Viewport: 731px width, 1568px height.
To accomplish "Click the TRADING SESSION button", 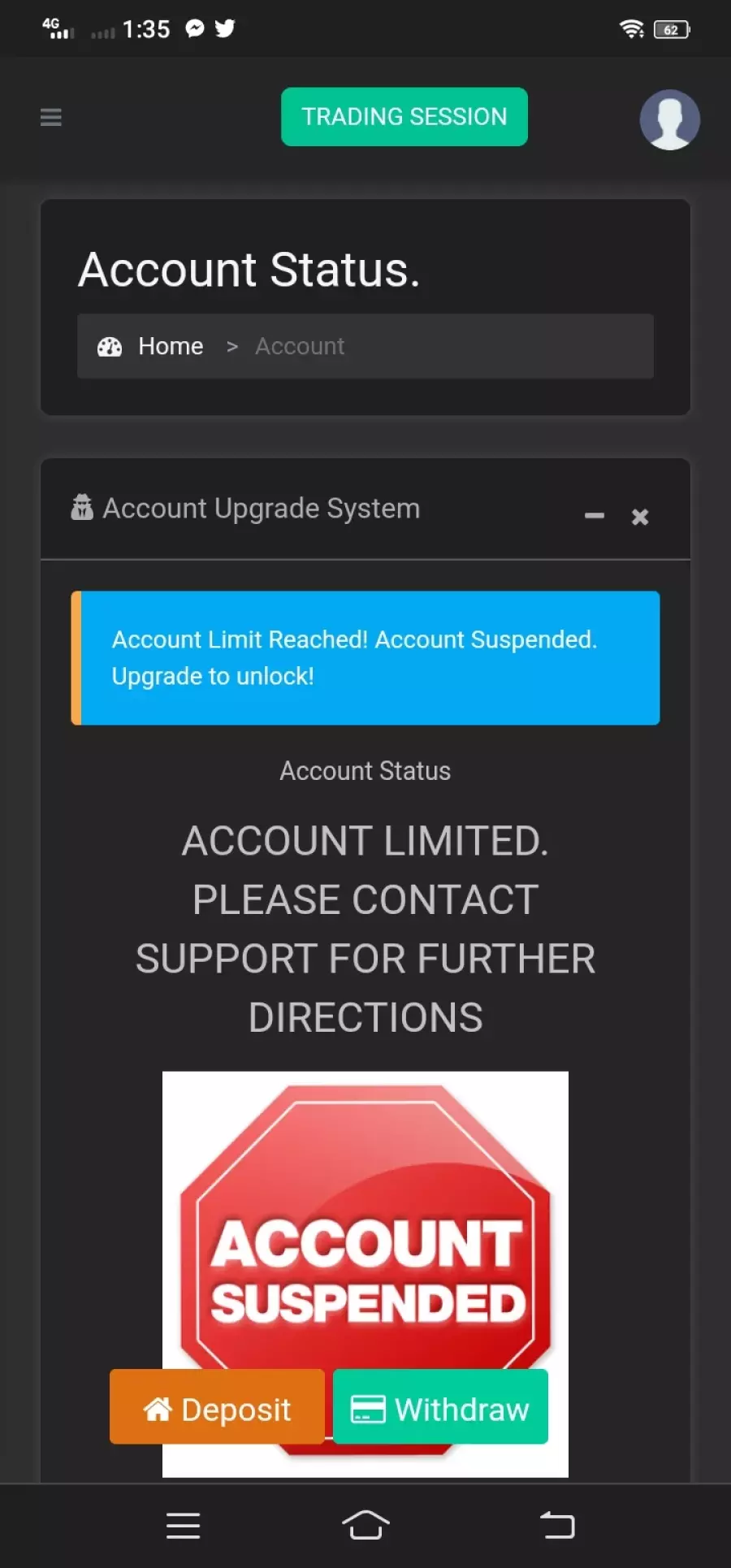I will [404, 117].
